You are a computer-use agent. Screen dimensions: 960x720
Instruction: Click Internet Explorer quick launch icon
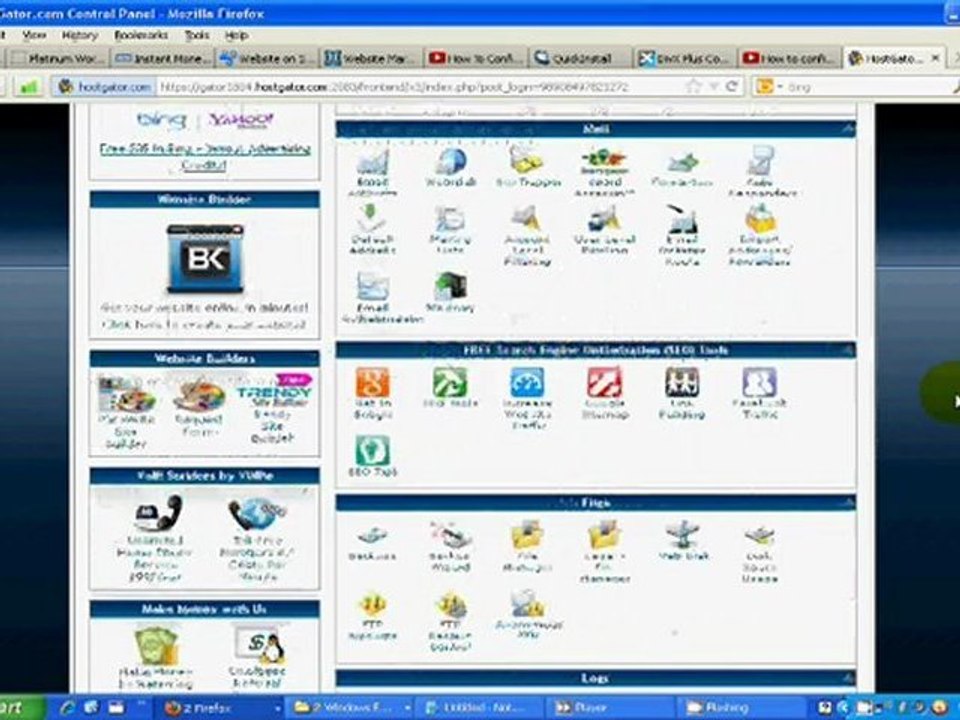pos(67,708)
